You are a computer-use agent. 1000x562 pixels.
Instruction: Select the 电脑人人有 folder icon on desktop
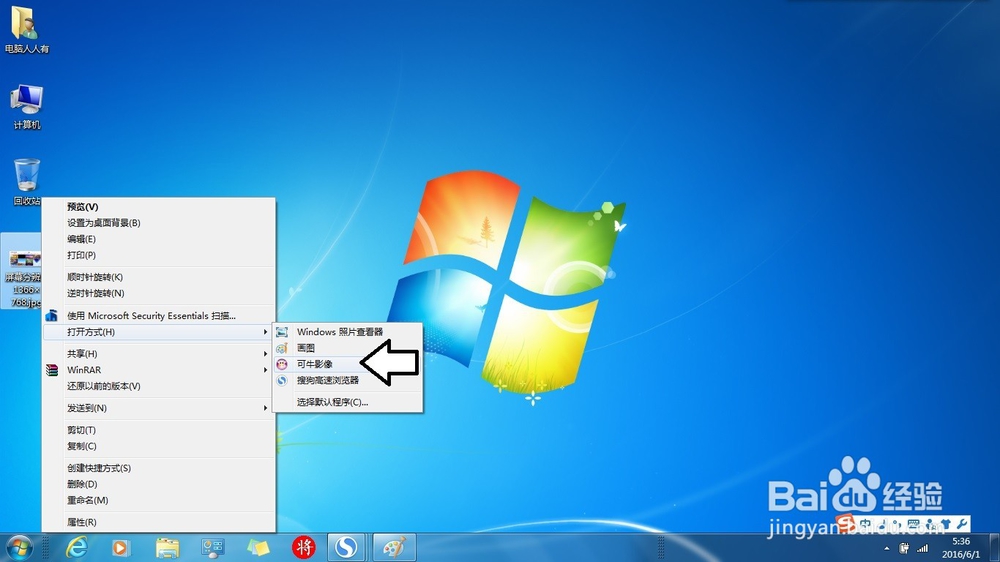26,29
